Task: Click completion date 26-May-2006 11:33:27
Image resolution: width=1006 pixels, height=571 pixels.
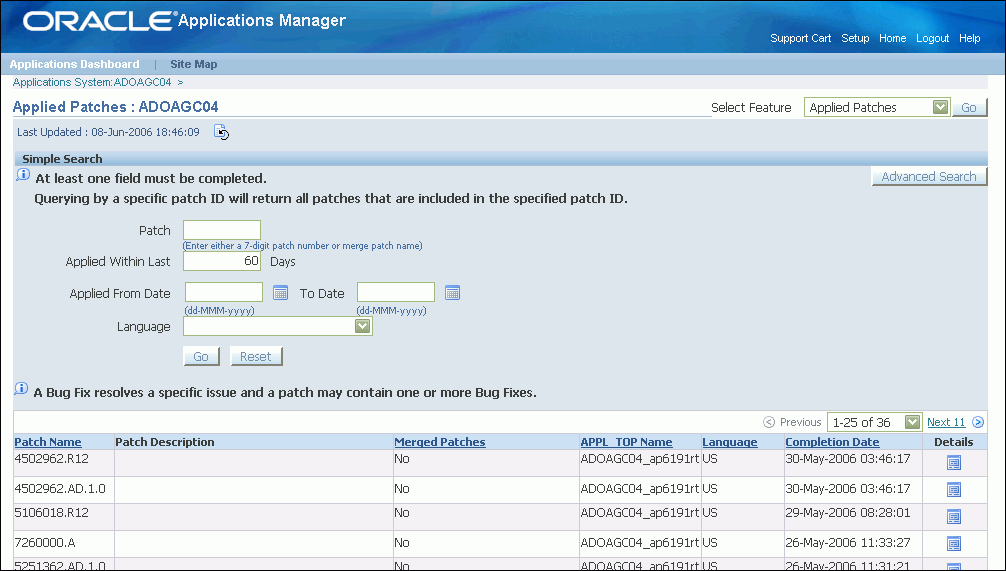Action: (x=848, y=543)
